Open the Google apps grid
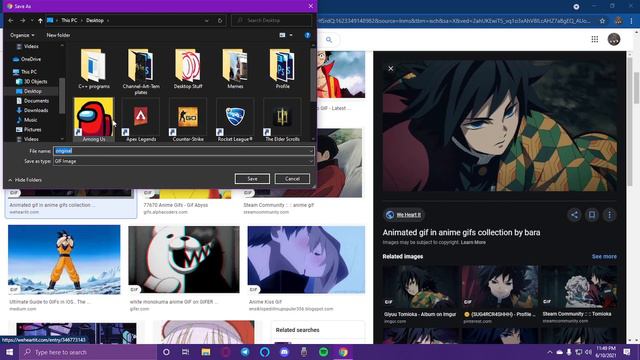The width and height of the screenshot is (640, 360). coord(595,39)
